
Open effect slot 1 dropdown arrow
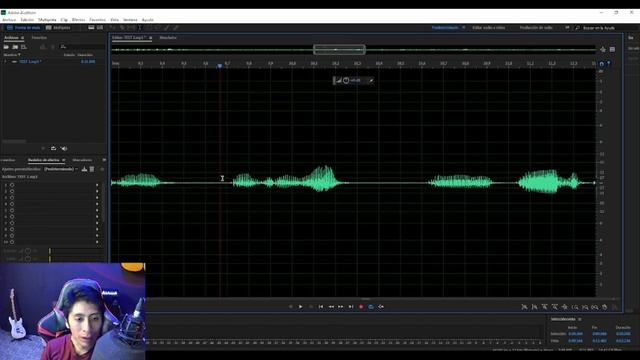point(97,185)
